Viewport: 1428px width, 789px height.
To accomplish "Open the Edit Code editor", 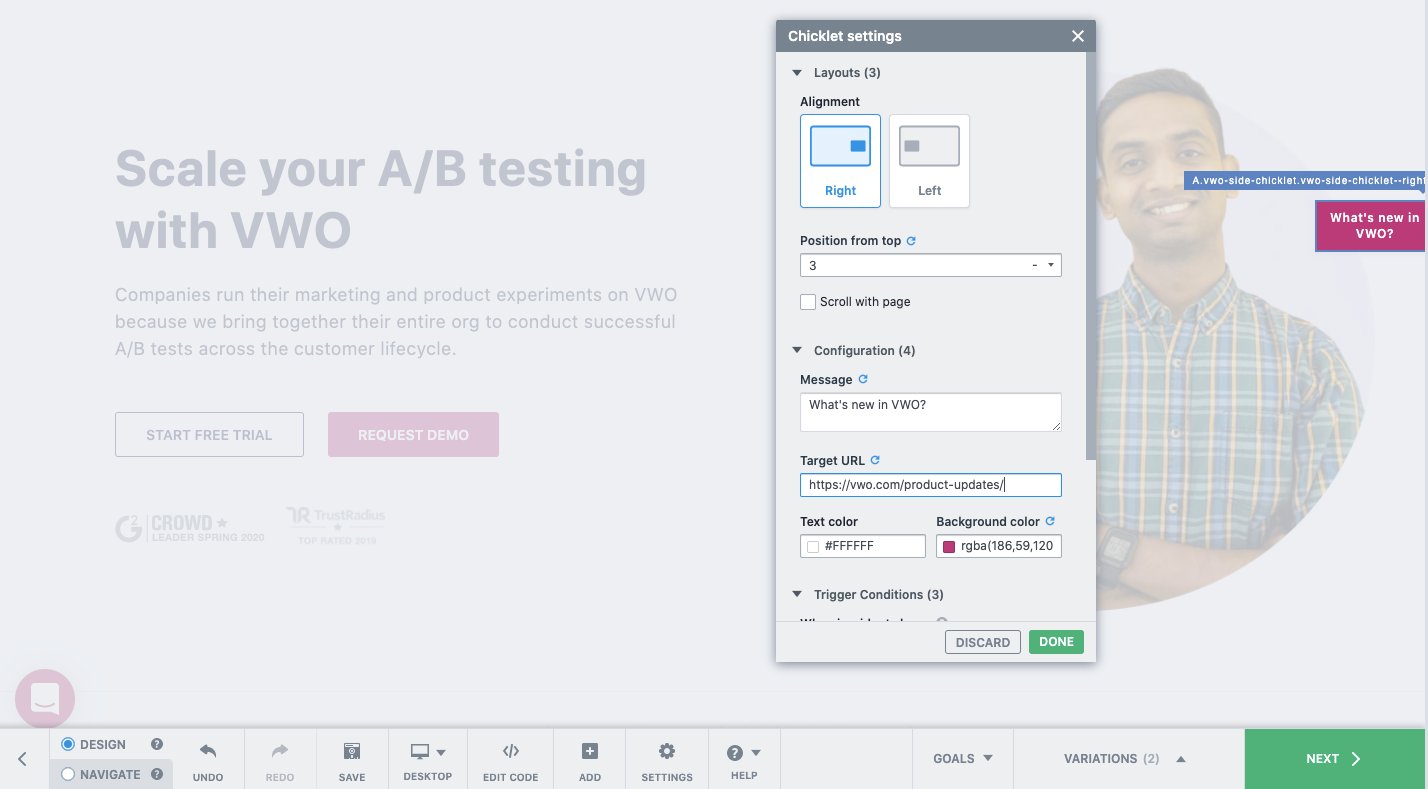I will 510,760.
